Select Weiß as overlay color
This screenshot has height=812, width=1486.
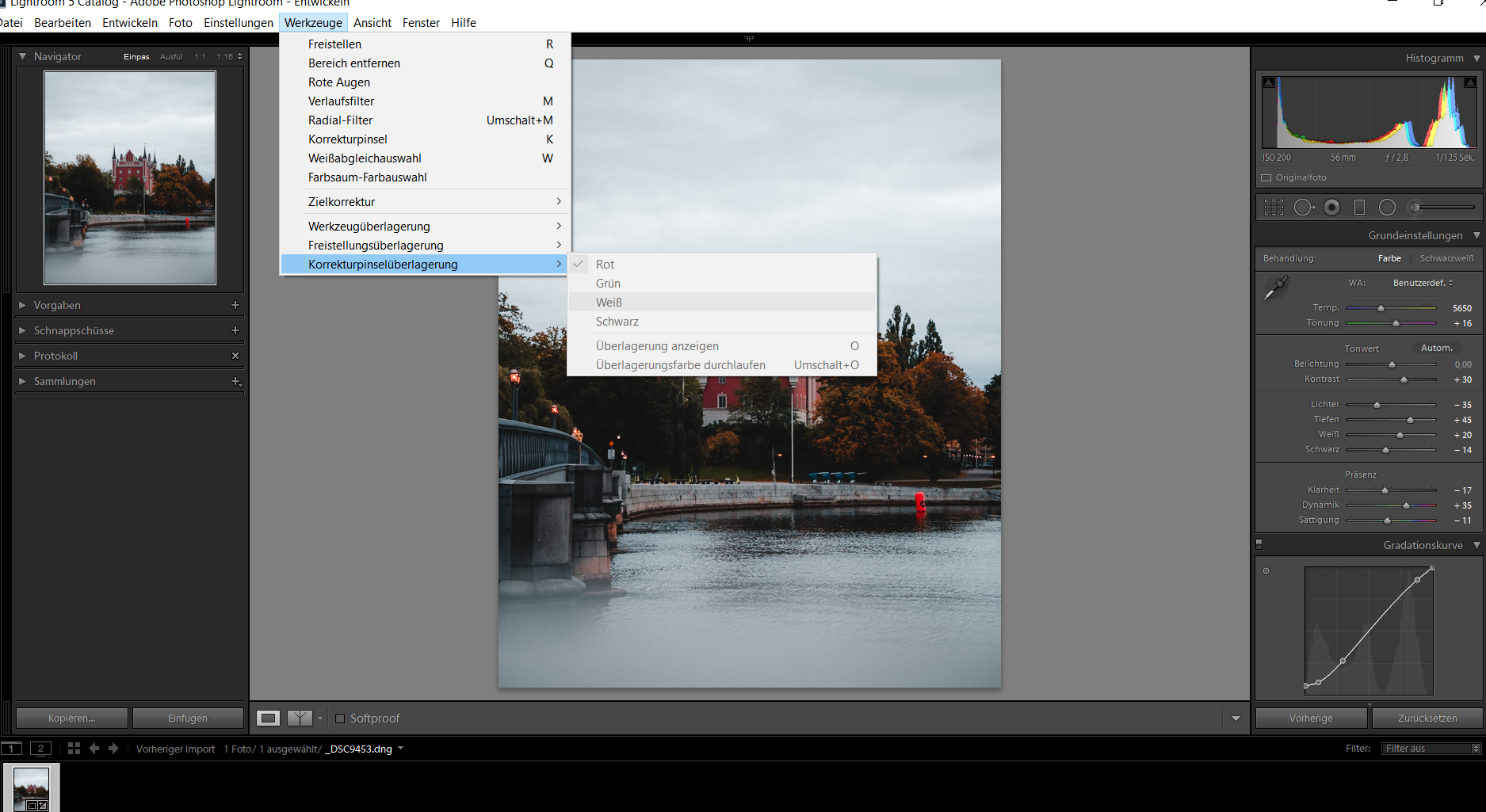(609, 302)
